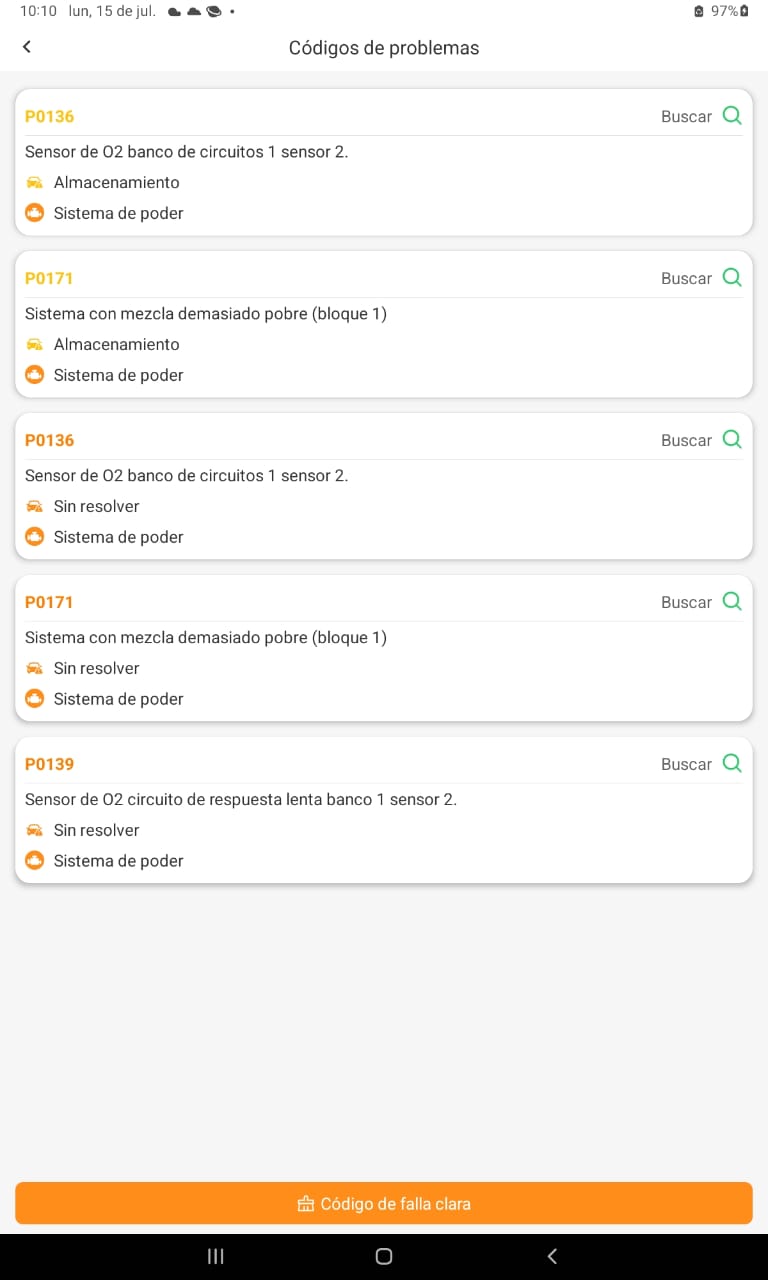Click the car icon beside Almacenamiento on P0171
This screenshot has height=1280, width=768.
pyautogui.click(x=35, y=344)
